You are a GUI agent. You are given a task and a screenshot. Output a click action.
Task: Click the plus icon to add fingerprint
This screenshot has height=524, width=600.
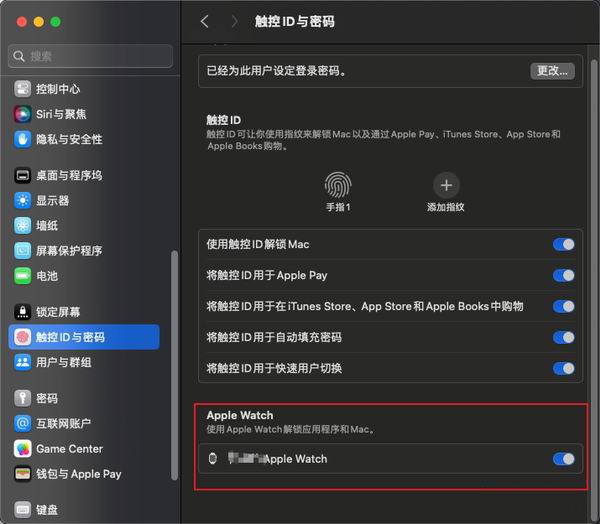tap(446, 185)
